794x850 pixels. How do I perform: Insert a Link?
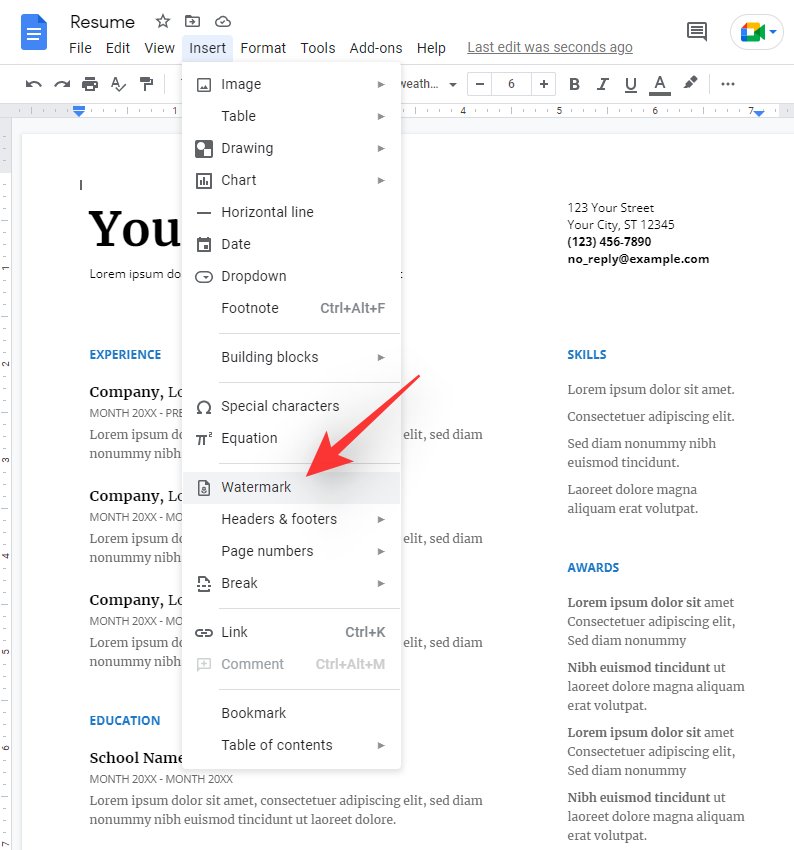pos(292,632)
